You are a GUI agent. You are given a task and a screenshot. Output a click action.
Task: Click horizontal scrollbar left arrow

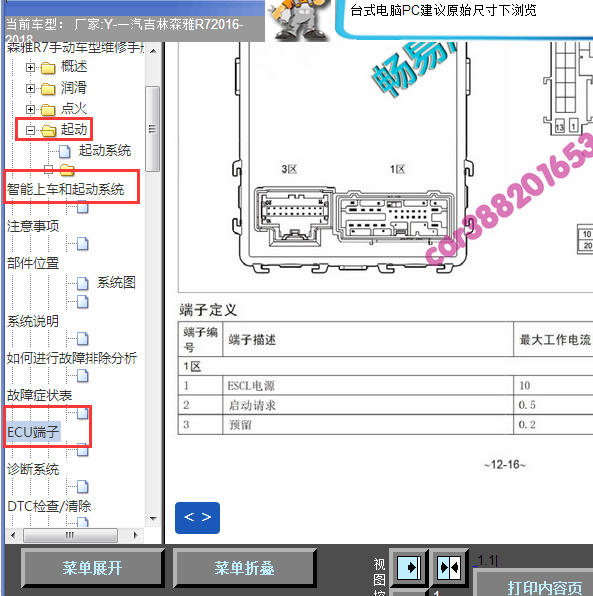[x=13, y=536]
